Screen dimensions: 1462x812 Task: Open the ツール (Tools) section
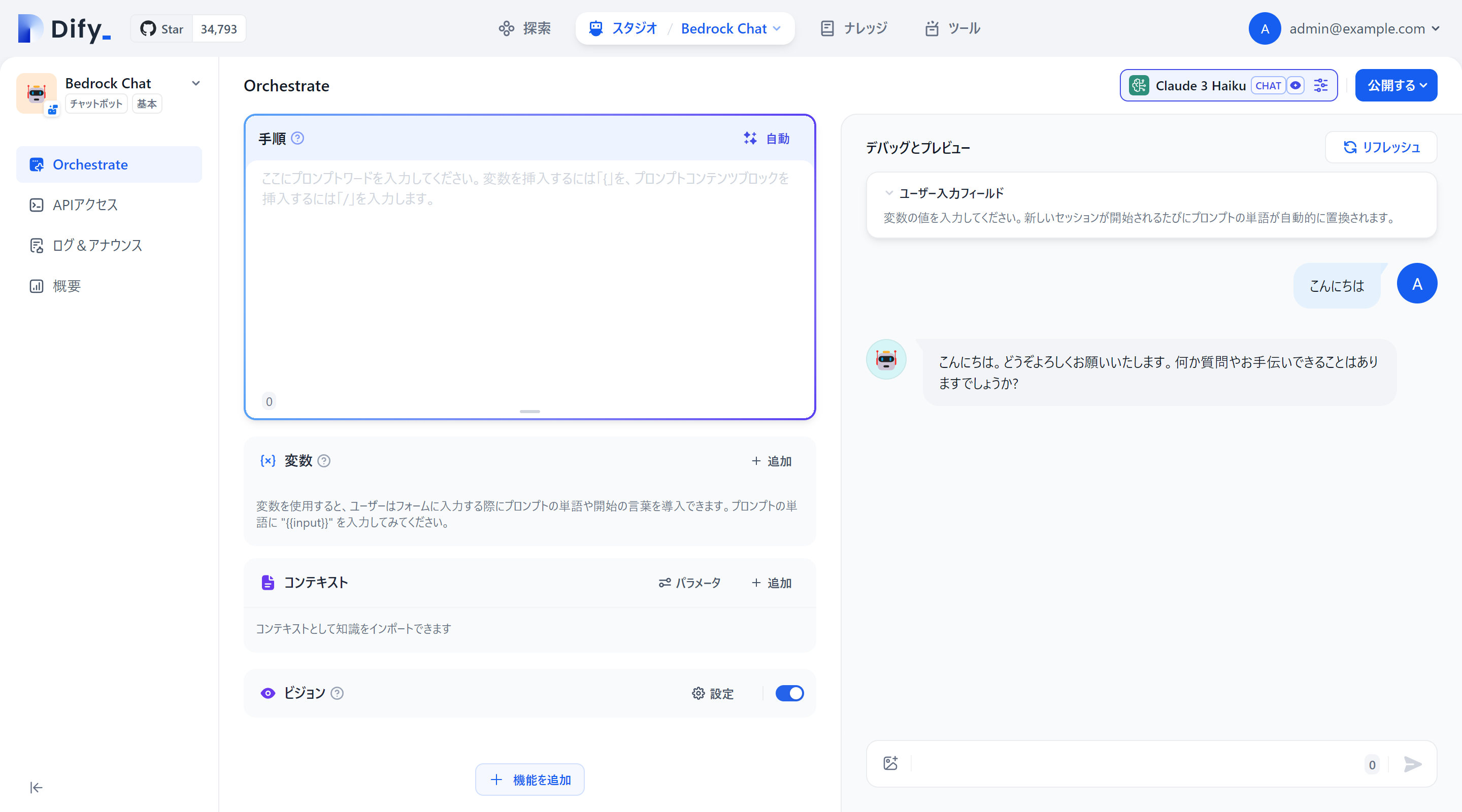[x=952, y=28]
